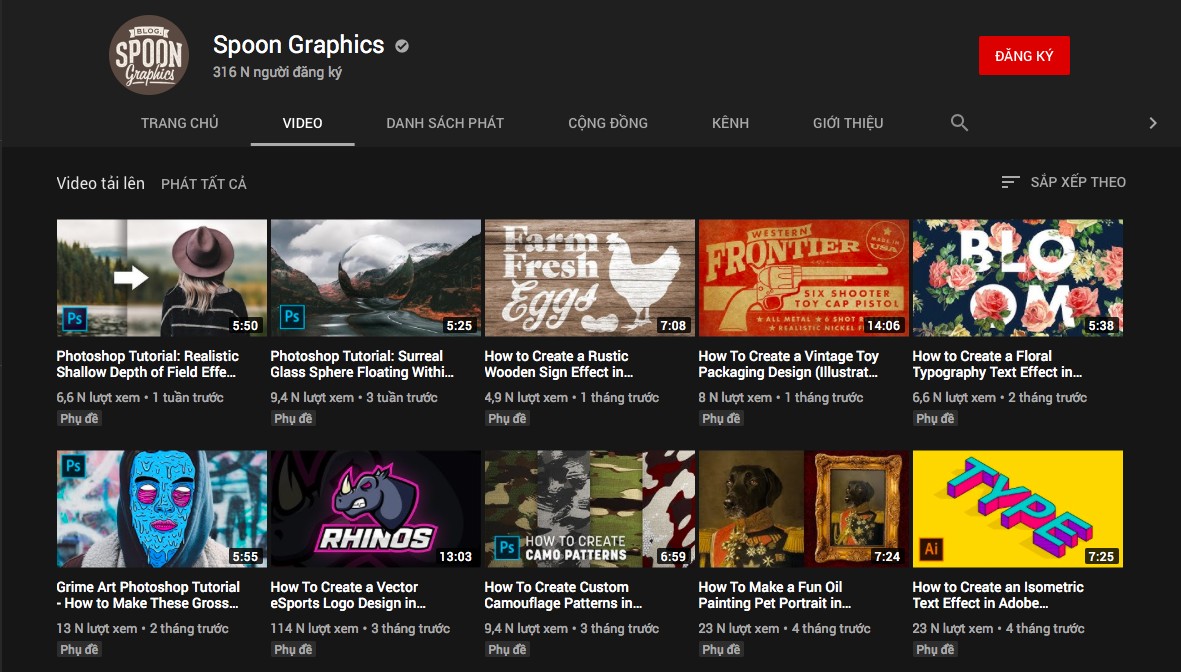
Task: Click title 'How To Create Custom Camouflage Patterns'
Action: click(563, 595)
